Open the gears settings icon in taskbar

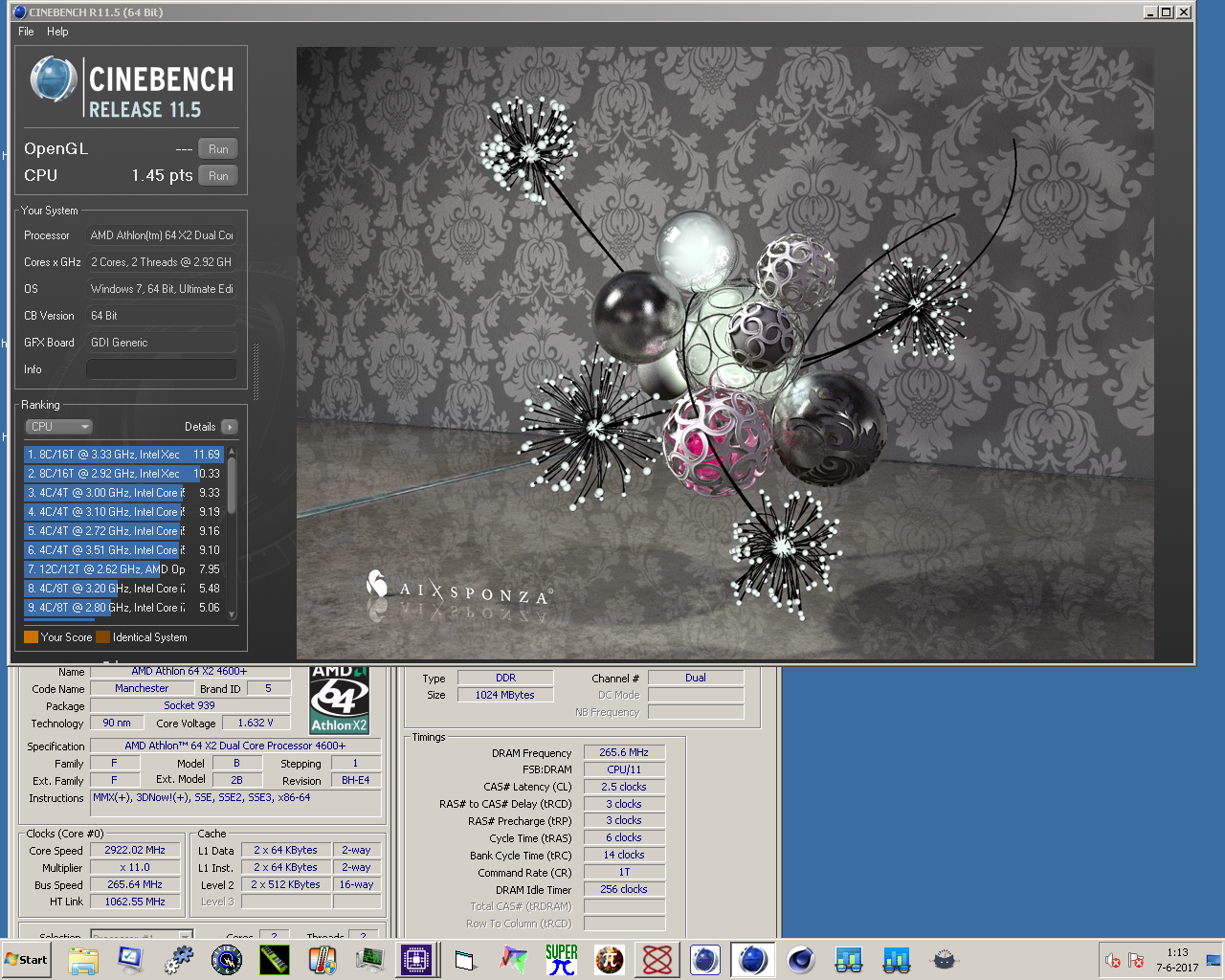(x=178, y=960)
